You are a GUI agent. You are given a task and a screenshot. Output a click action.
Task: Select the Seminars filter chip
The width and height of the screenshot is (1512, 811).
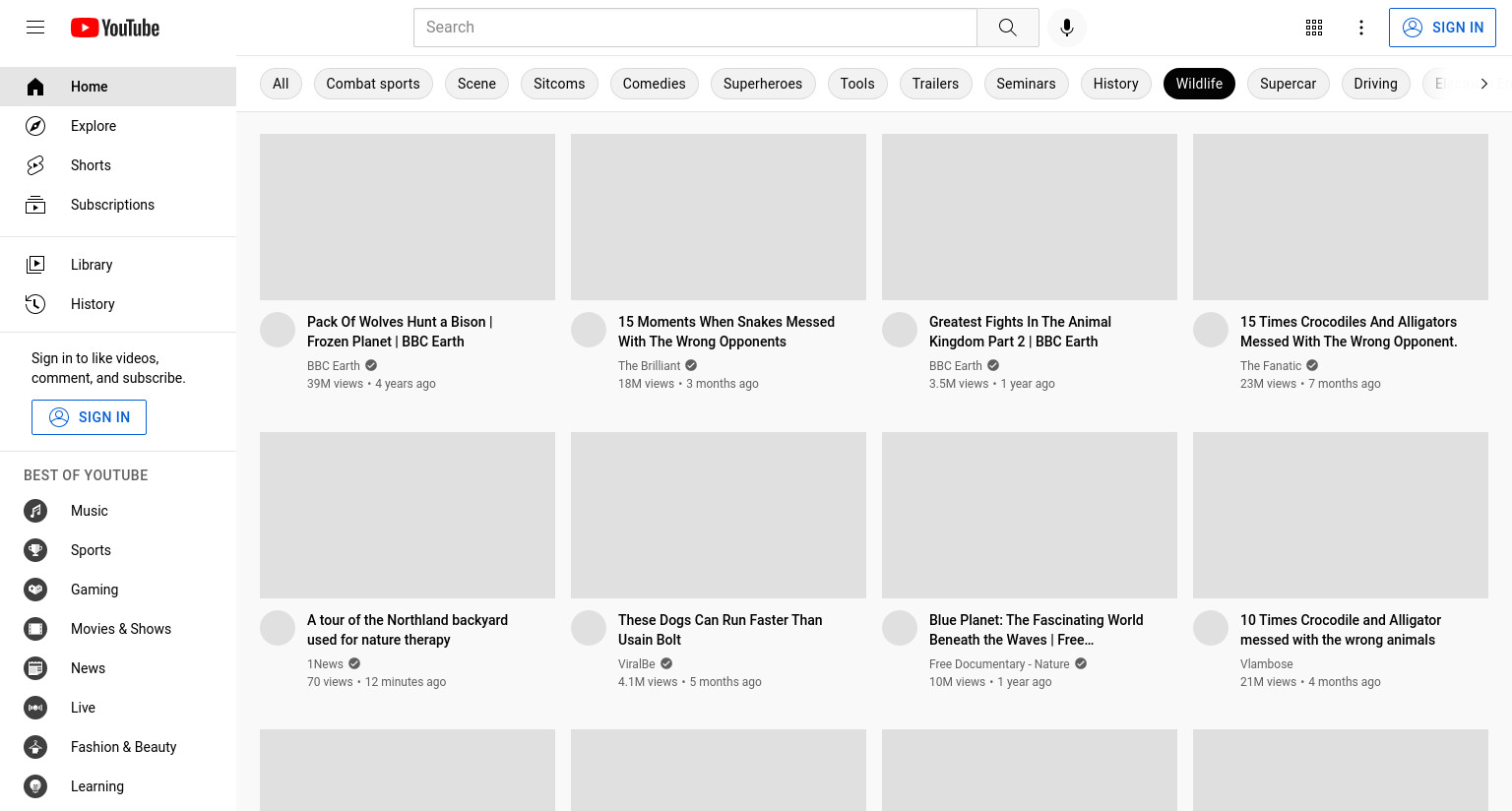tap(1026, 84)
